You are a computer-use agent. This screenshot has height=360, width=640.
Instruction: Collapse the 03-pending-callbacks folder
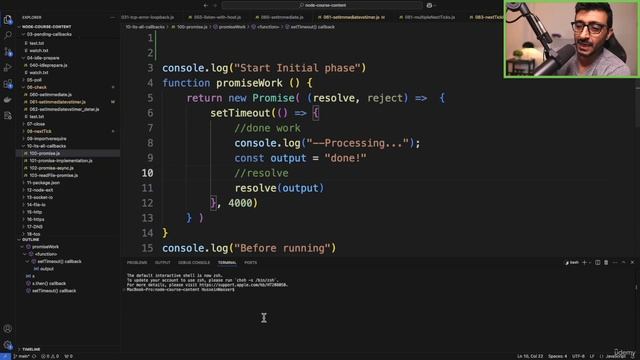point(49,34)
